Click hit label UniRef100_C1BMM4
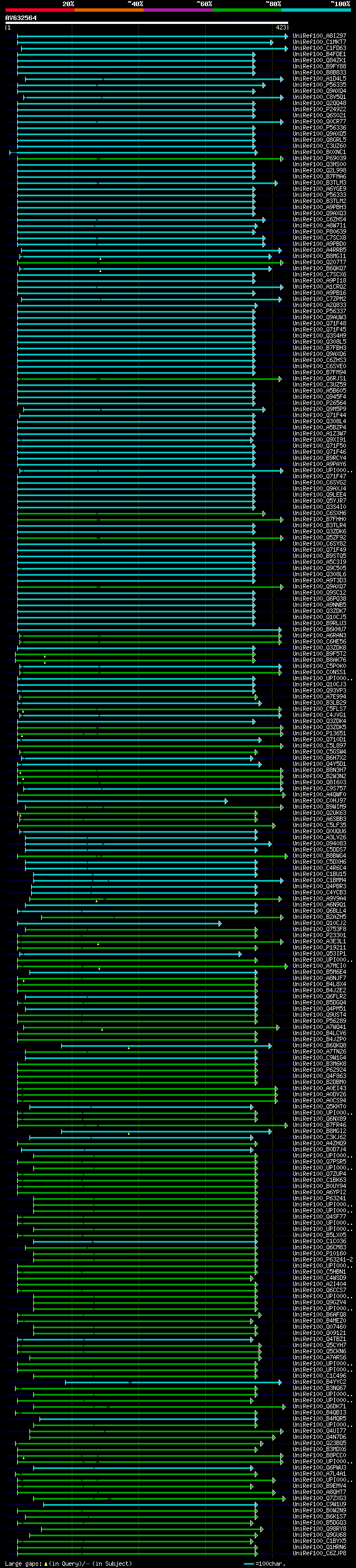 tap(319, 881)
